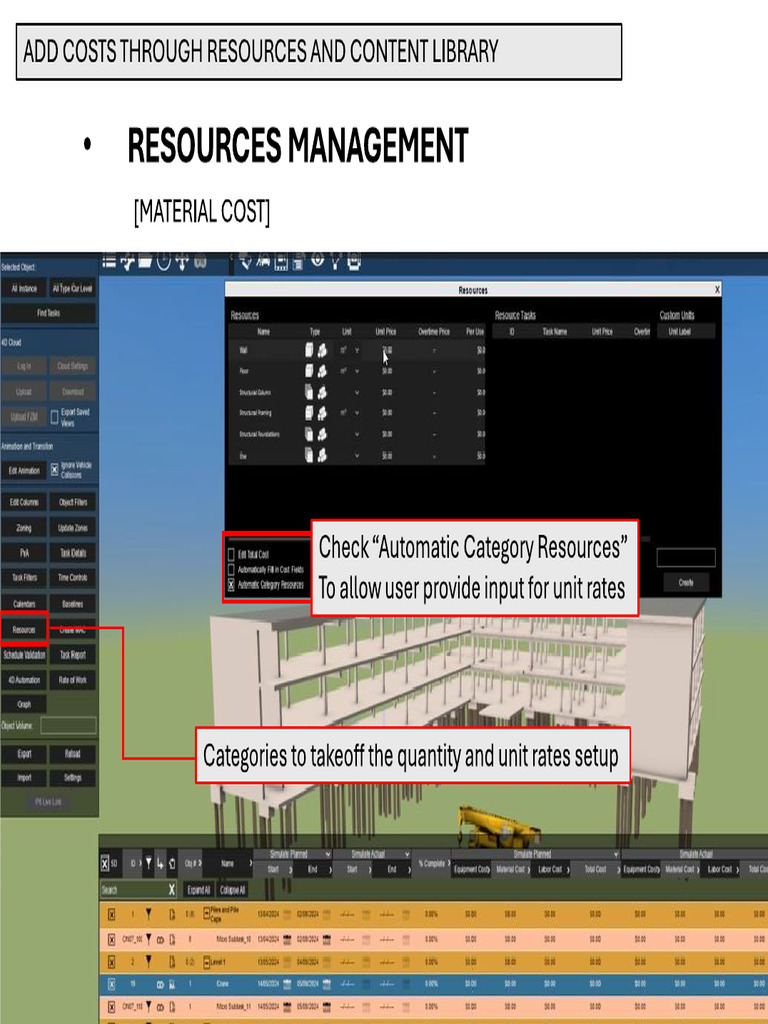The width and height of the screenshot is (768, 1024).
Task: Collapse the Piles and Pile Caps group
Action: point(207,912)
